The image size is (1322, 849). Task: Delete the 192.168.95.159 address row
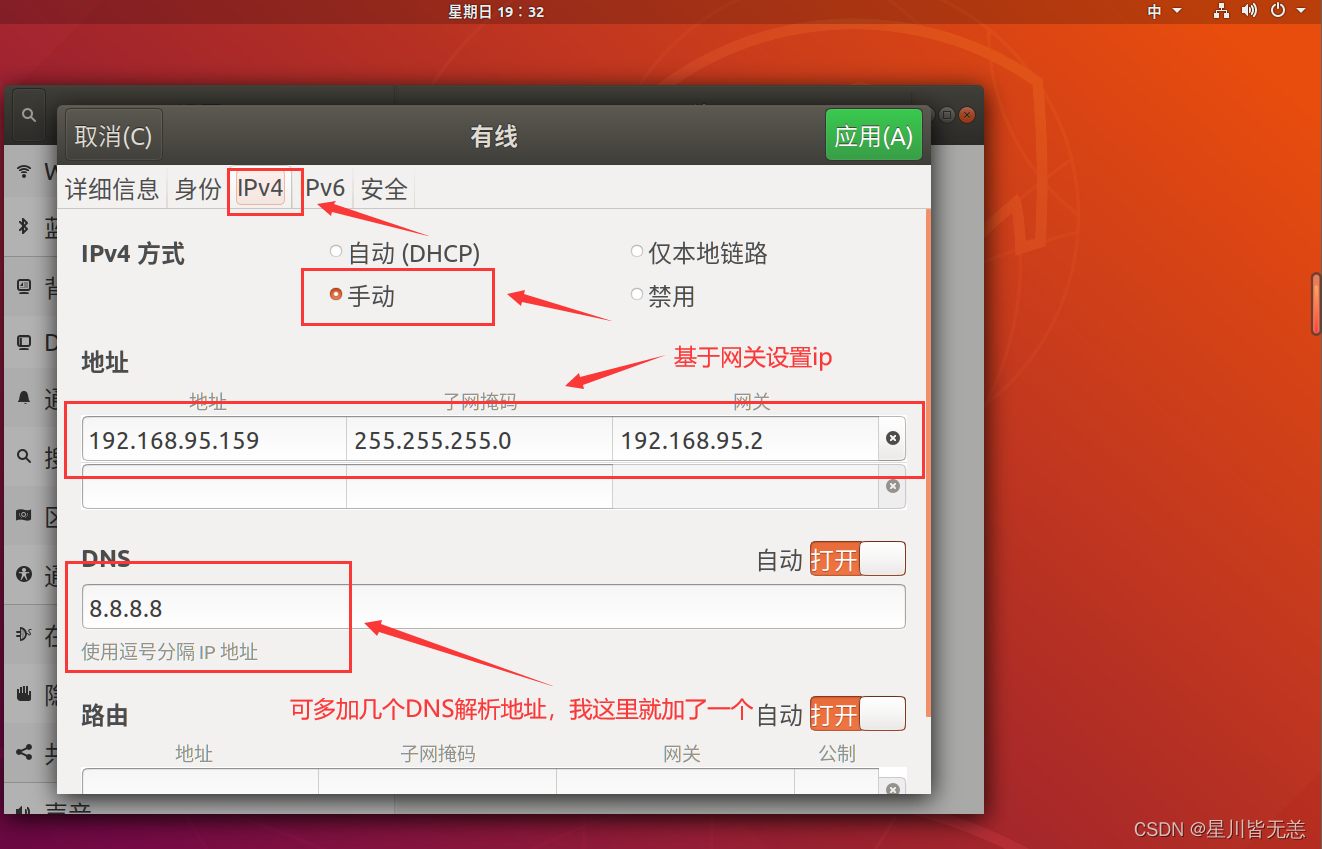point(893,438)
